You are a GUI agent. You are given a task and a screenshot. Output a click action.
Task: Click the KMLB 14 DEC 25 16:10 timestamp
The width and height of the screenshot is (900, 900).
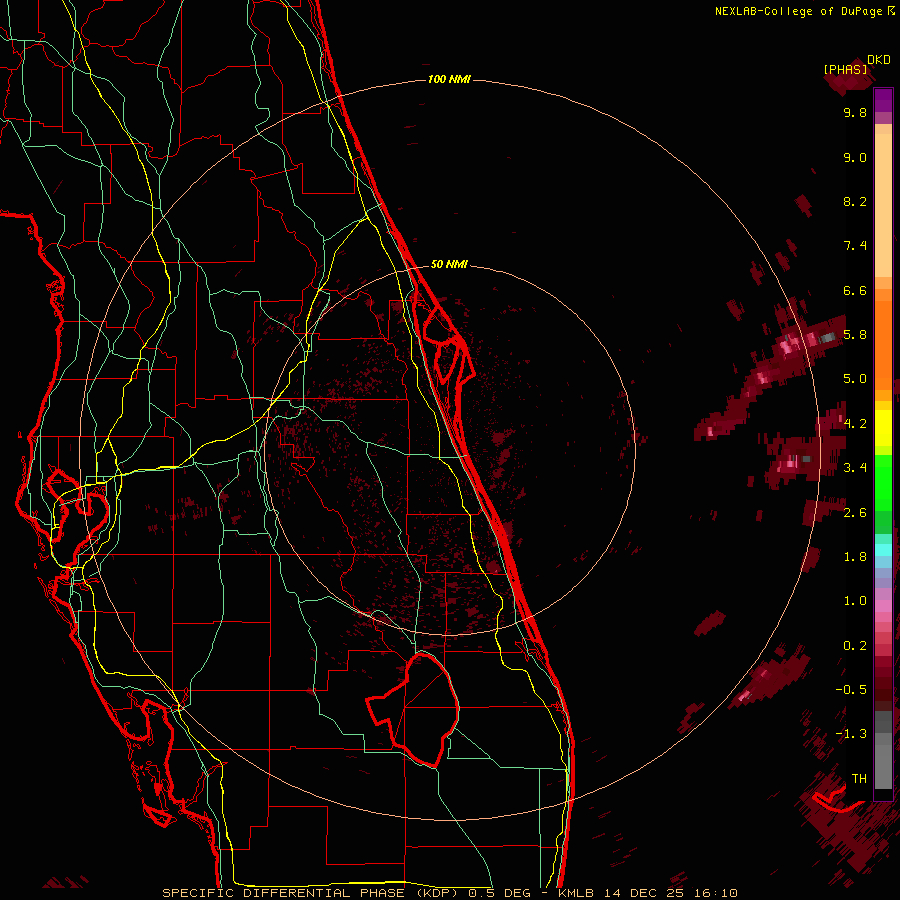647,893
